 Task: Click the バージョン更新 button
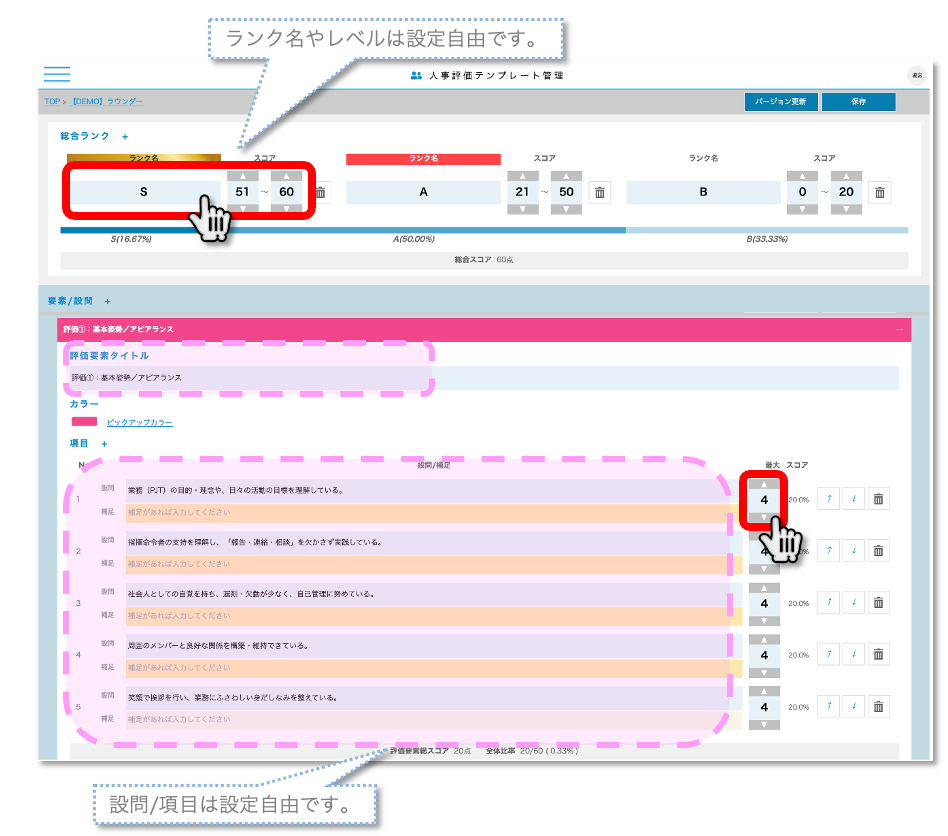click(x=781, y=102)
